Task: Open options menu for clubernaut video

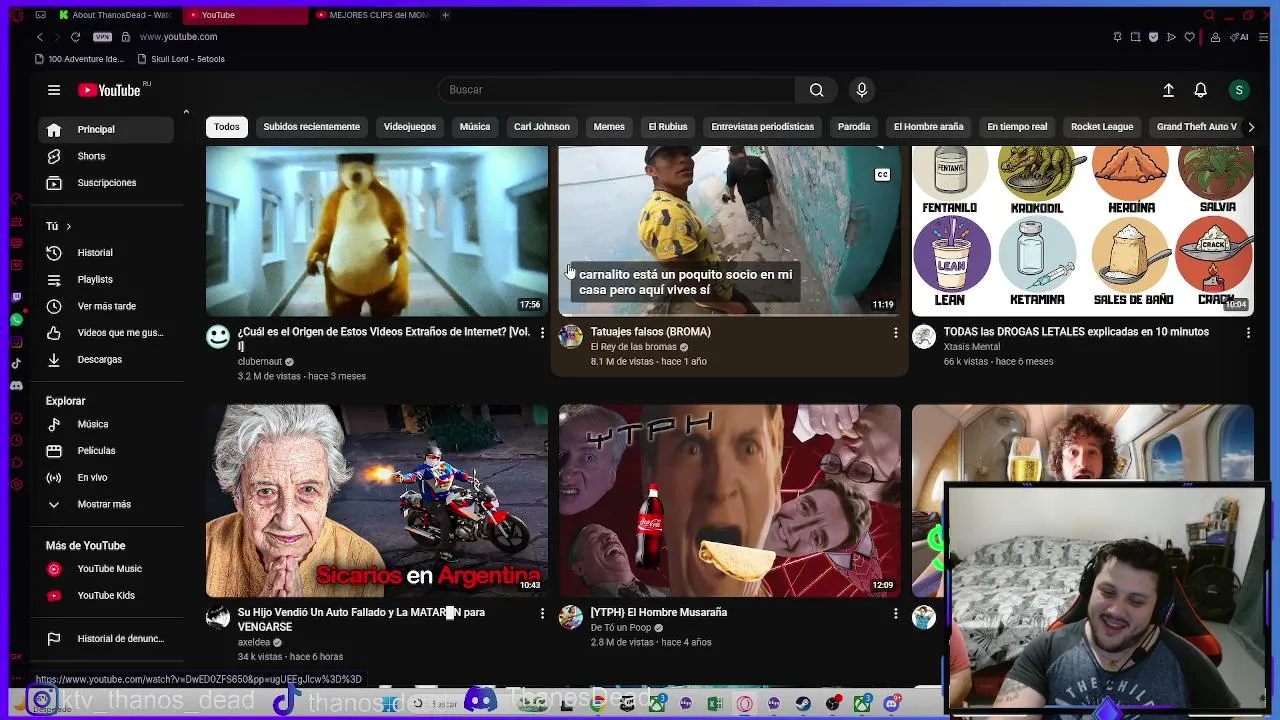Action: pyautogui.click(x=542, y=332)
